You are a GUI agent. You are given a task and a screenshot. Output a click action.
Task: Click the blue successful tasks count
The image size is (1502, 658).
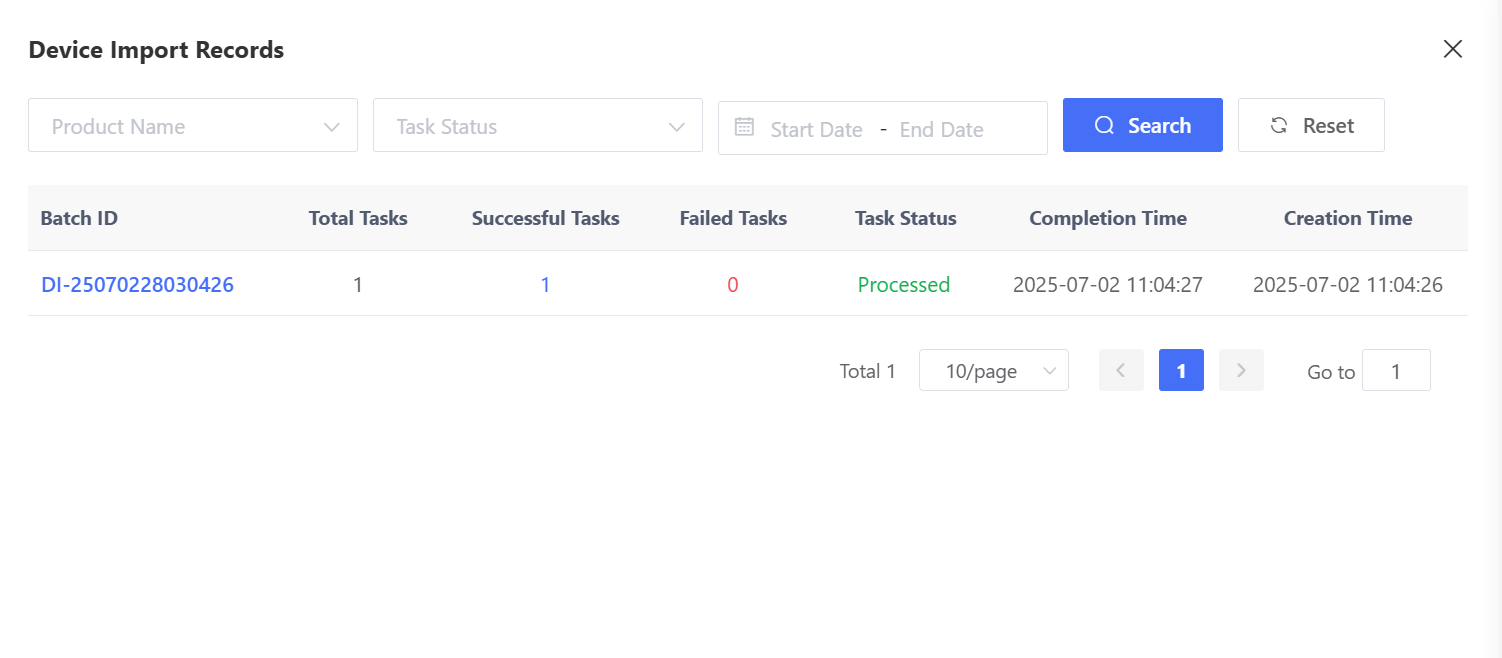[x=545, y=285]
